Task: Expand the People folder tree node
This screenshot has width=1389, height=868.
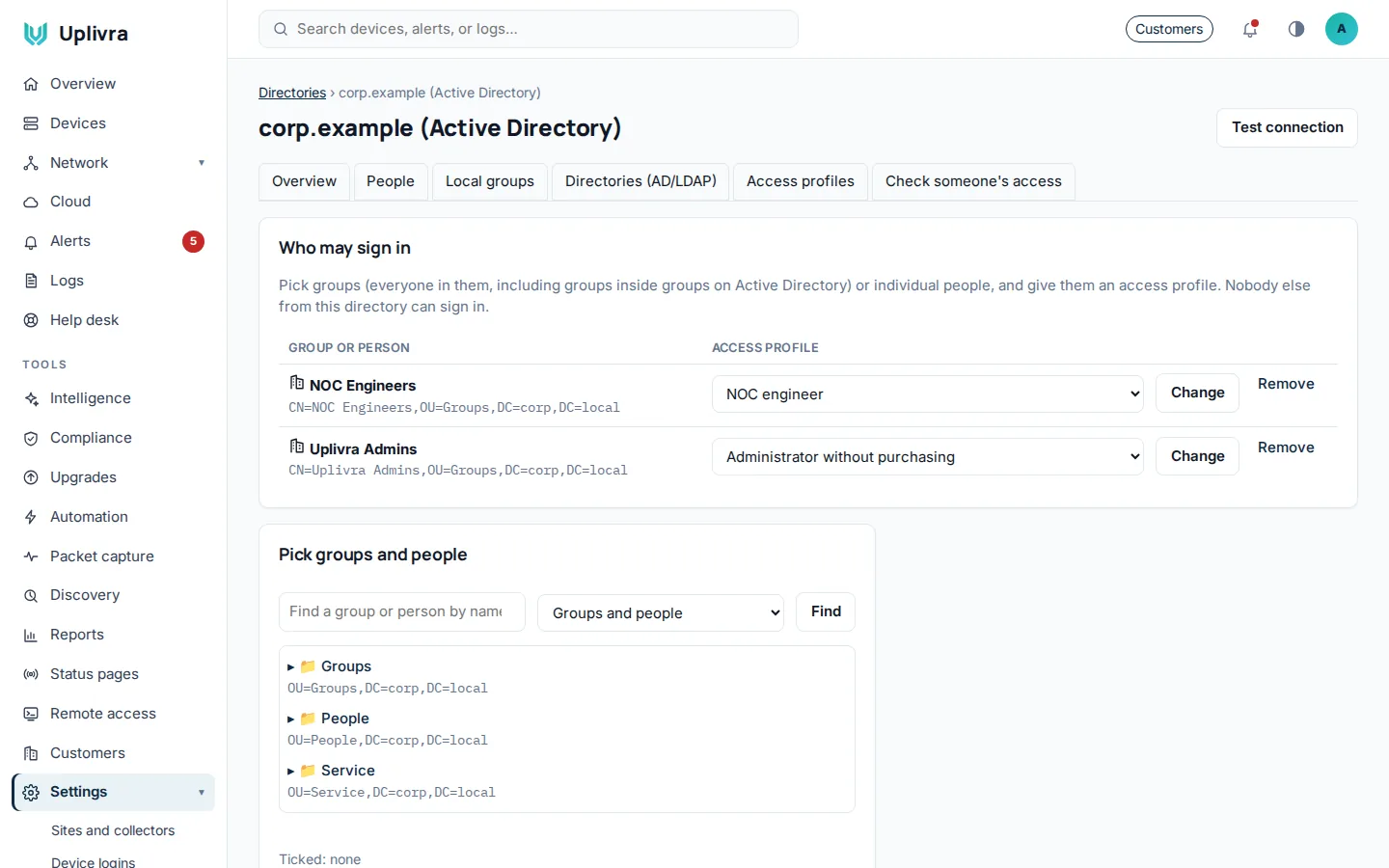Action: coord(290,719)
